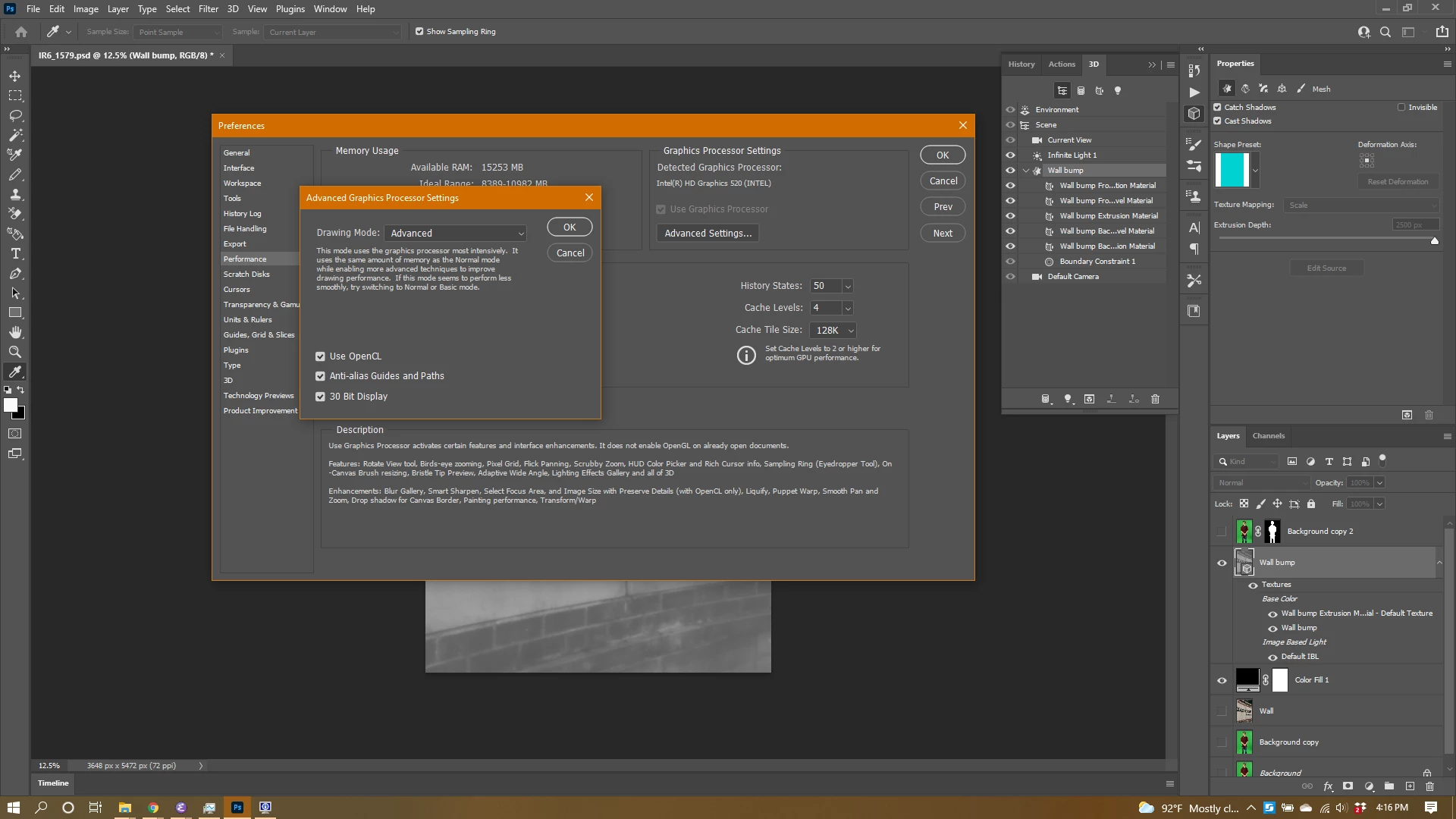Hide the Color Fill 1 layer

[1222, 680]
